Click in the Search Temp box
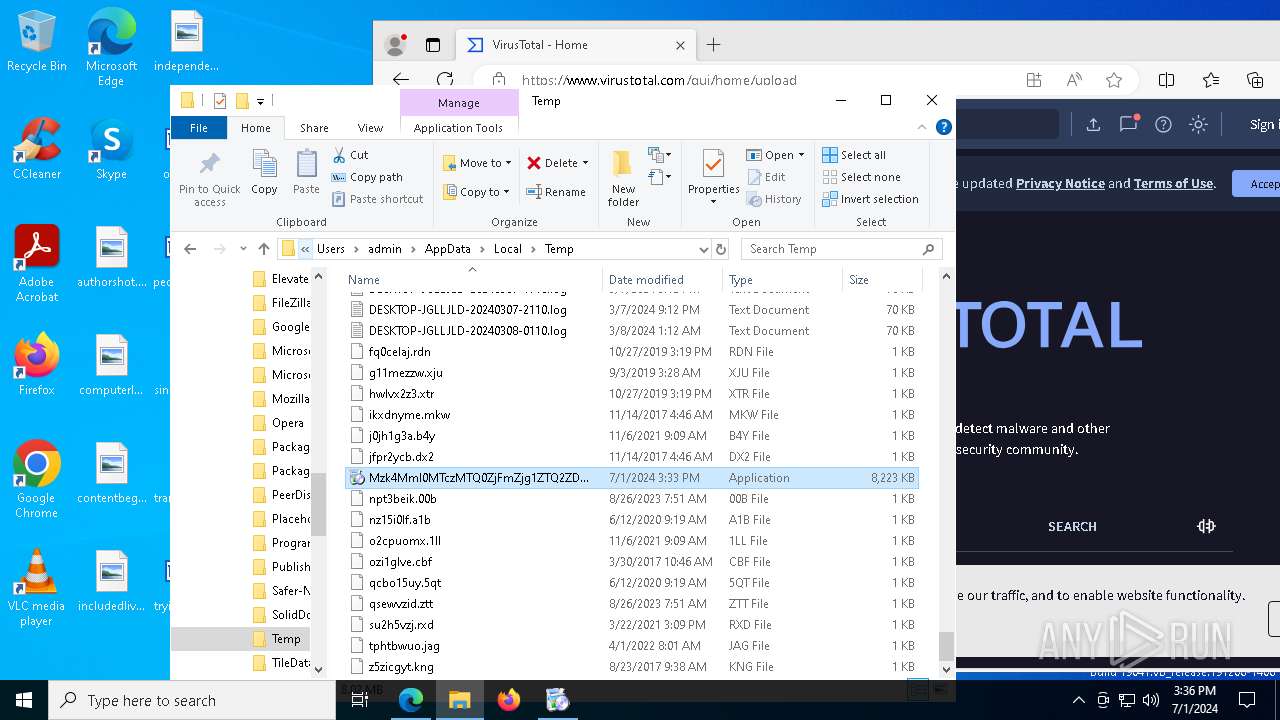 pos(842,249)
